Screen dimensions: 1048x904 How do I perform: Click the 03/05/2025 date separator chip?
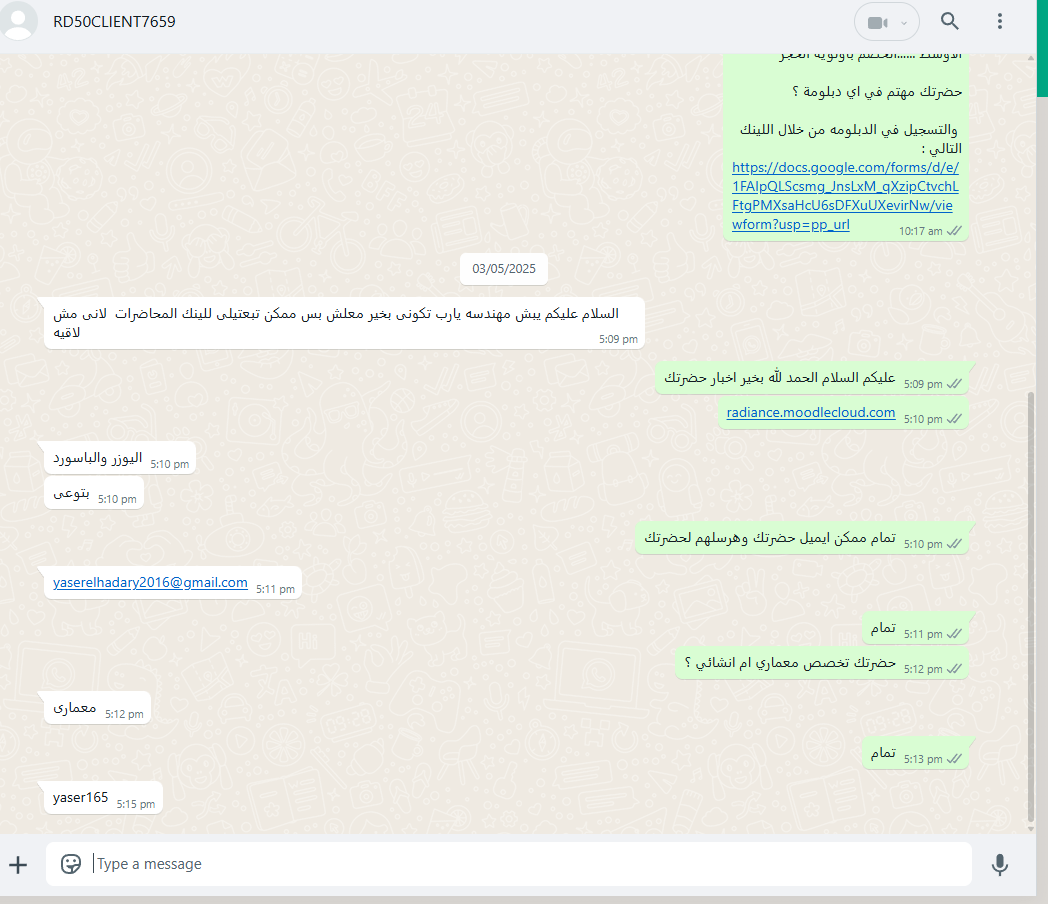point(504,269)
